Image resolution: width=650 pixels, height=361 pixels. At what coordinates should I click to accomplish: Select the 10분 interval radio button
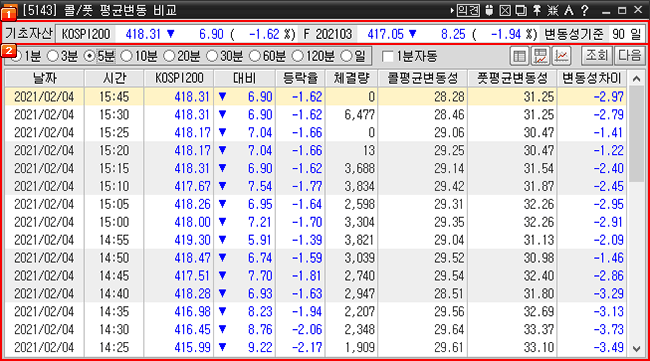pos(126,56)
